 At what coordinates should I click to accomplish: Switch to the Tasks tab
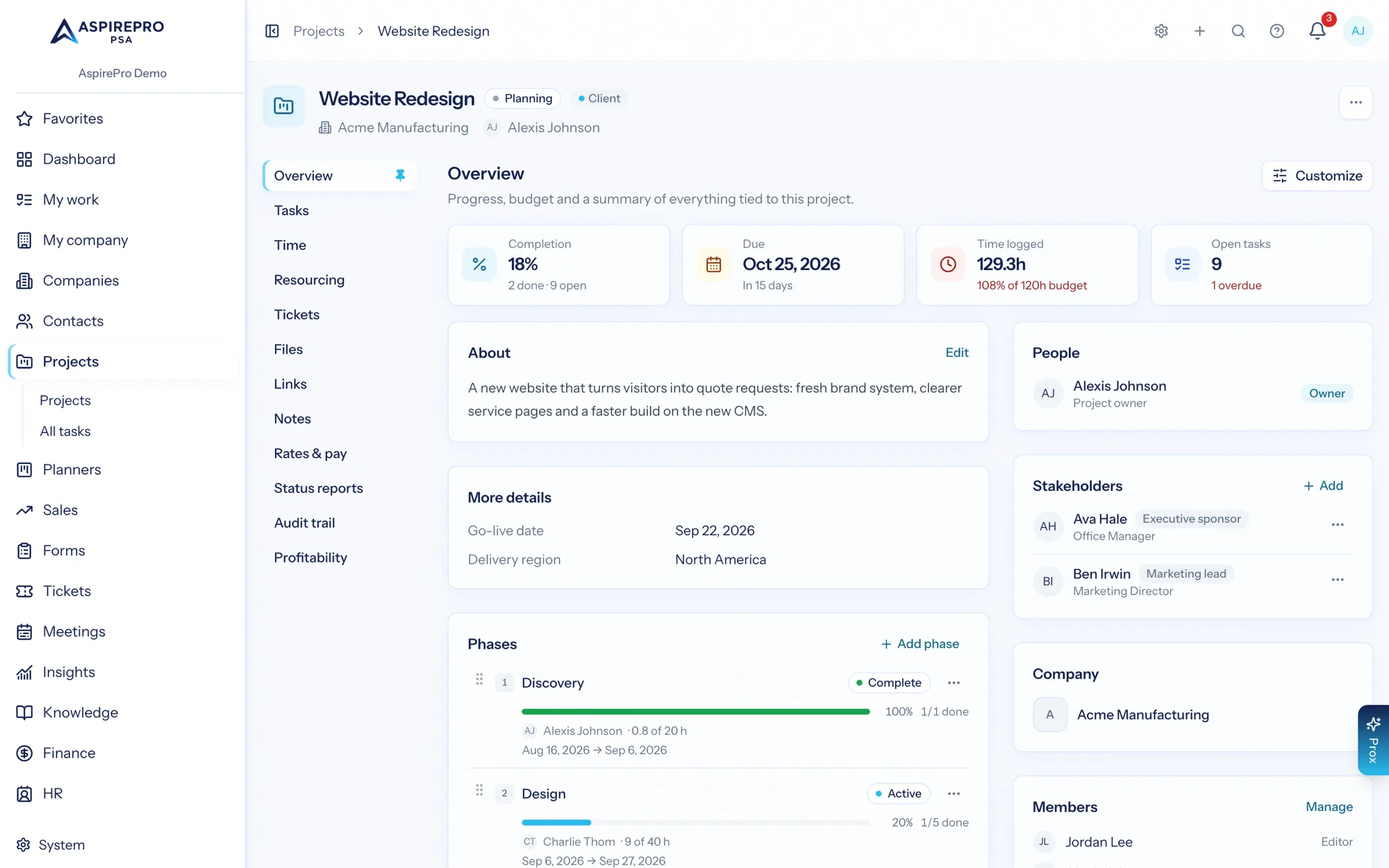point(340,210)
